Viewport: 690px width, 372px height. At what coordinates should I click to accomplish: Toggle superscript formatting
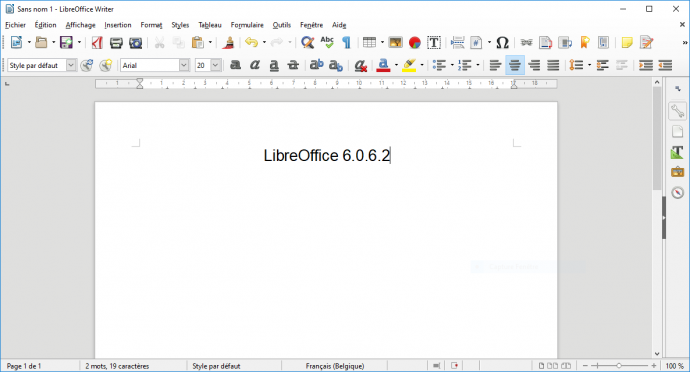click(x=316, y=66)
